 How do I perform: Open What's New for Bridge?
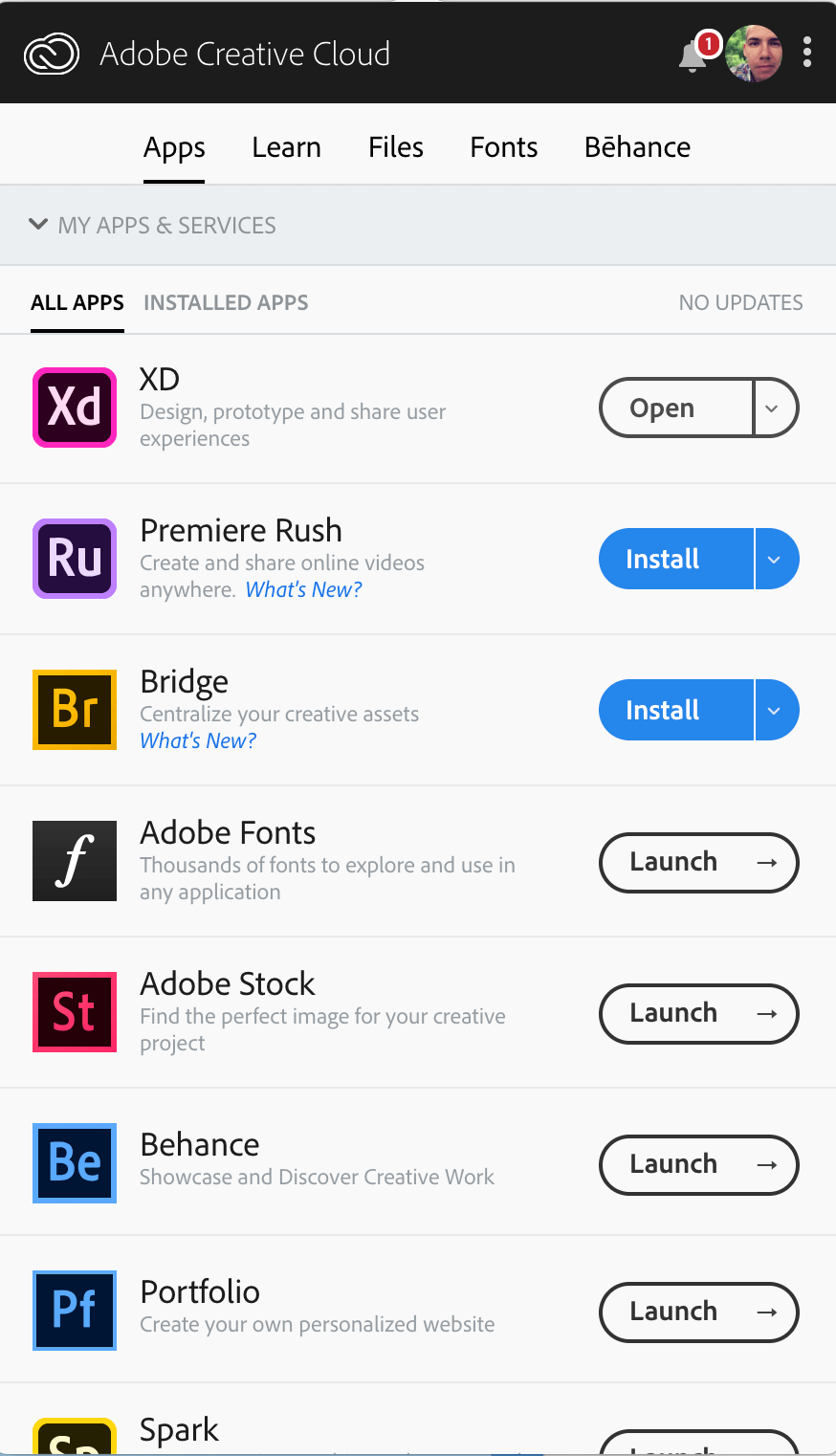197,739
